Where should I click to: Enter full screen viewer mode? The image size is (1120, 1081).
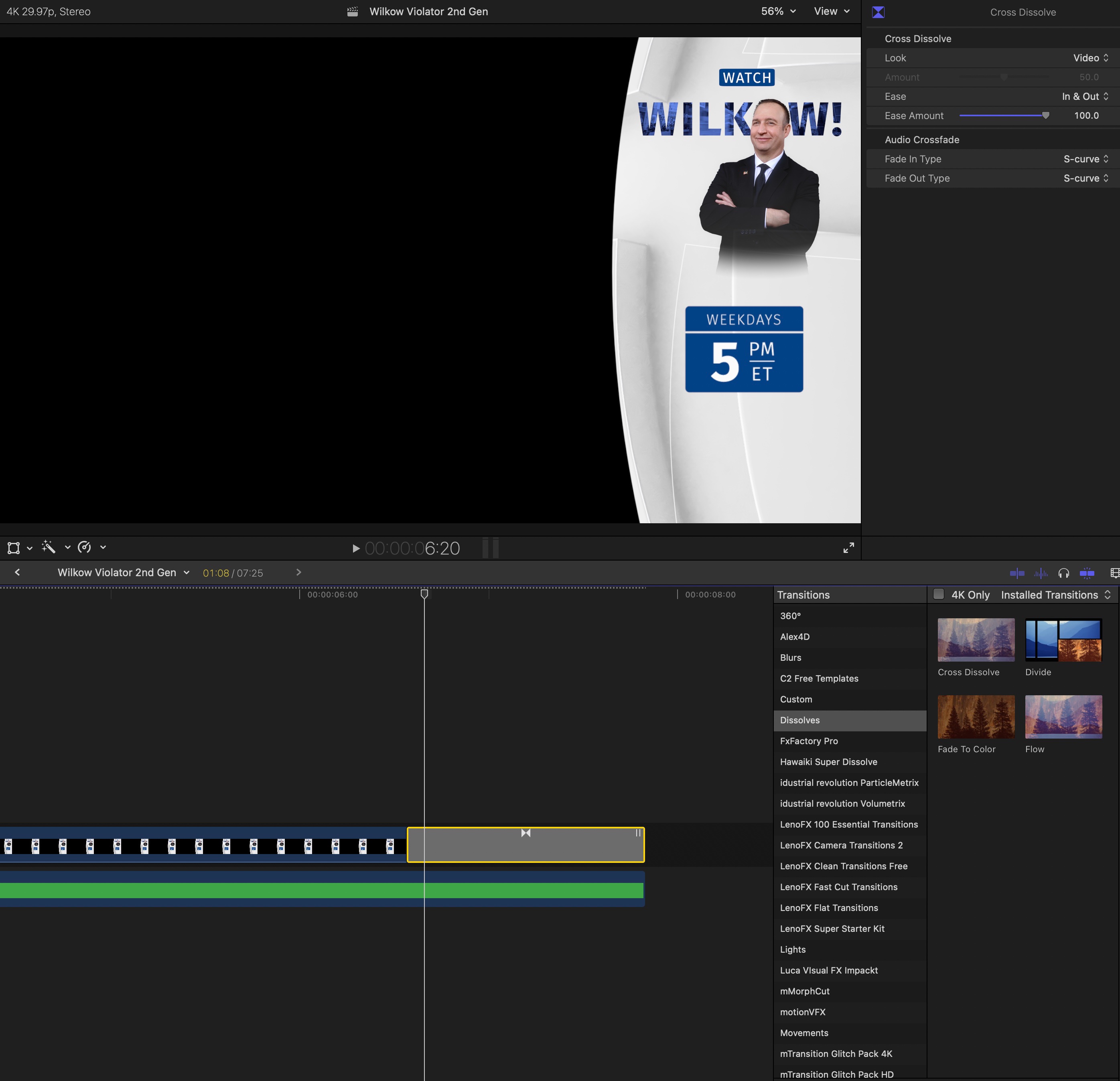848,548
